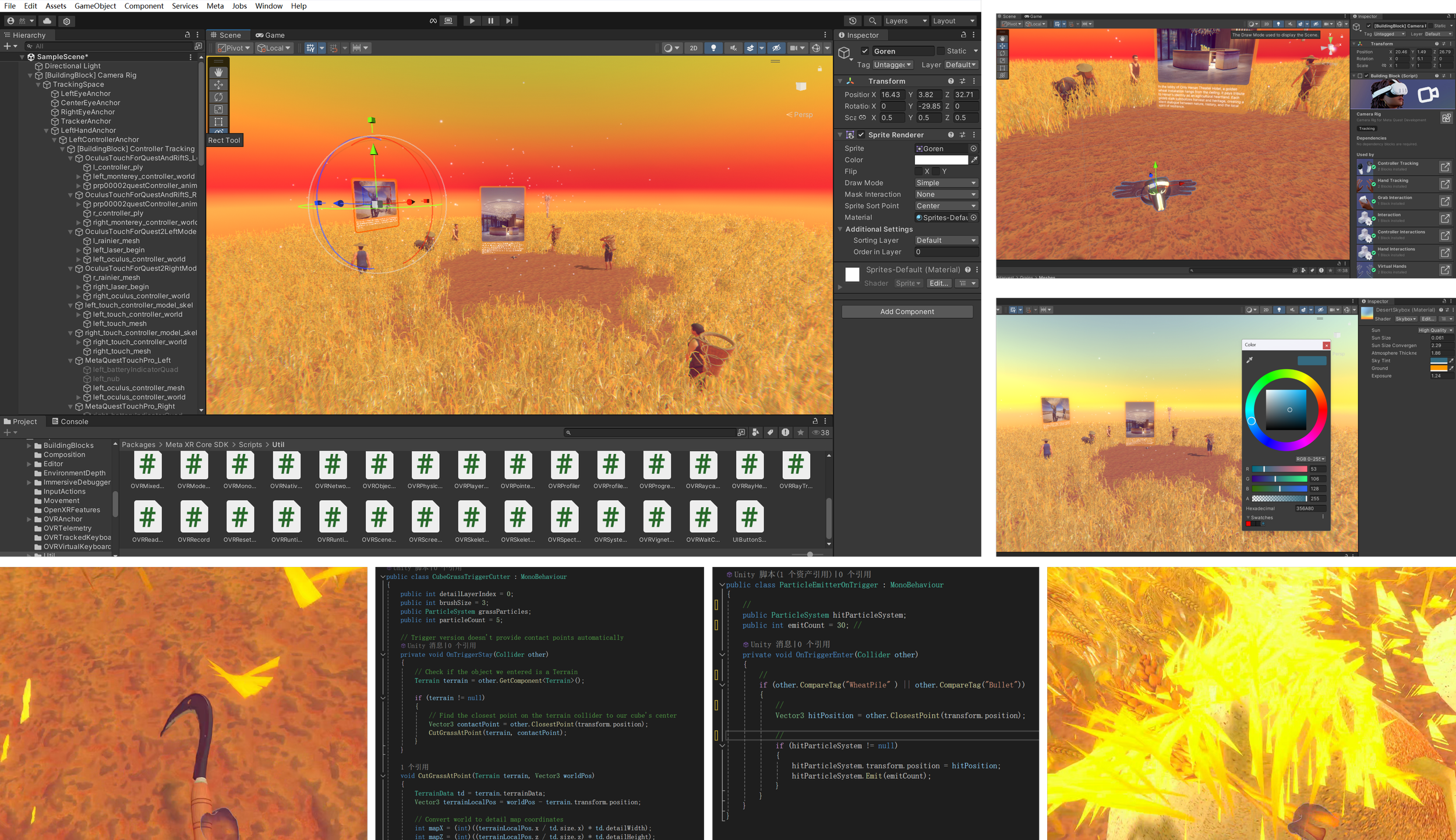The image size is (1456, 840).
Task: Toggle scene lighting lightbulb icon
Action: (713, 48)
